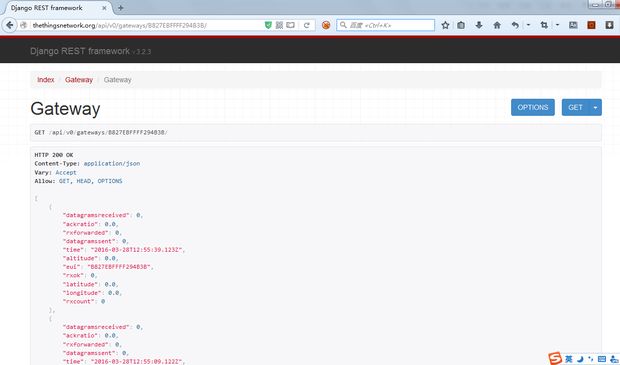Click the "longitude" key
Screen dimensions: 620x365
coord(82,293)
